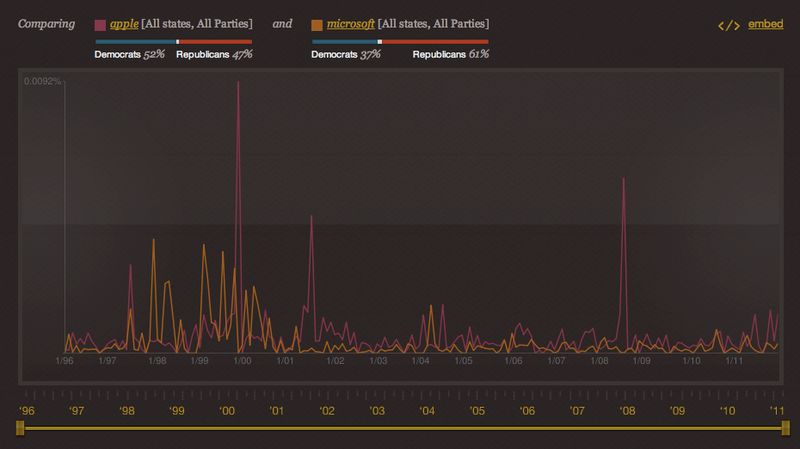The width and height of the screenshot is (800, 449).
Task: Click the '01 year marker on timeline
Action: pyautogui.click(x=277, y=411)
